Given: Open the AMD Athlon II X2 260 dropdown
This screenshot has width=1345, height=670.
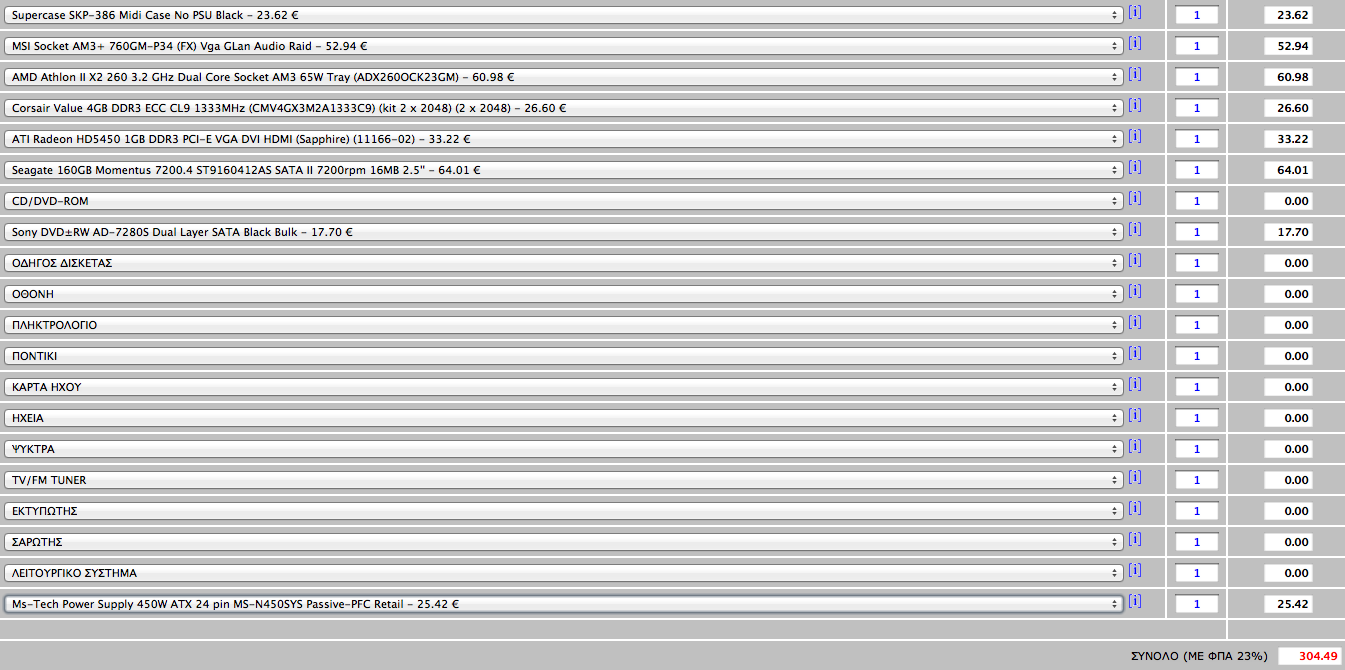Looking at the screenshot, I should tap(564, 77).
